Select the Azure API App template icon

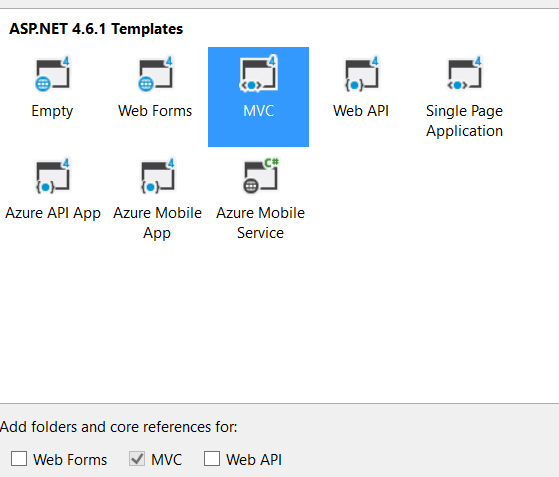(x=52, y=176)
